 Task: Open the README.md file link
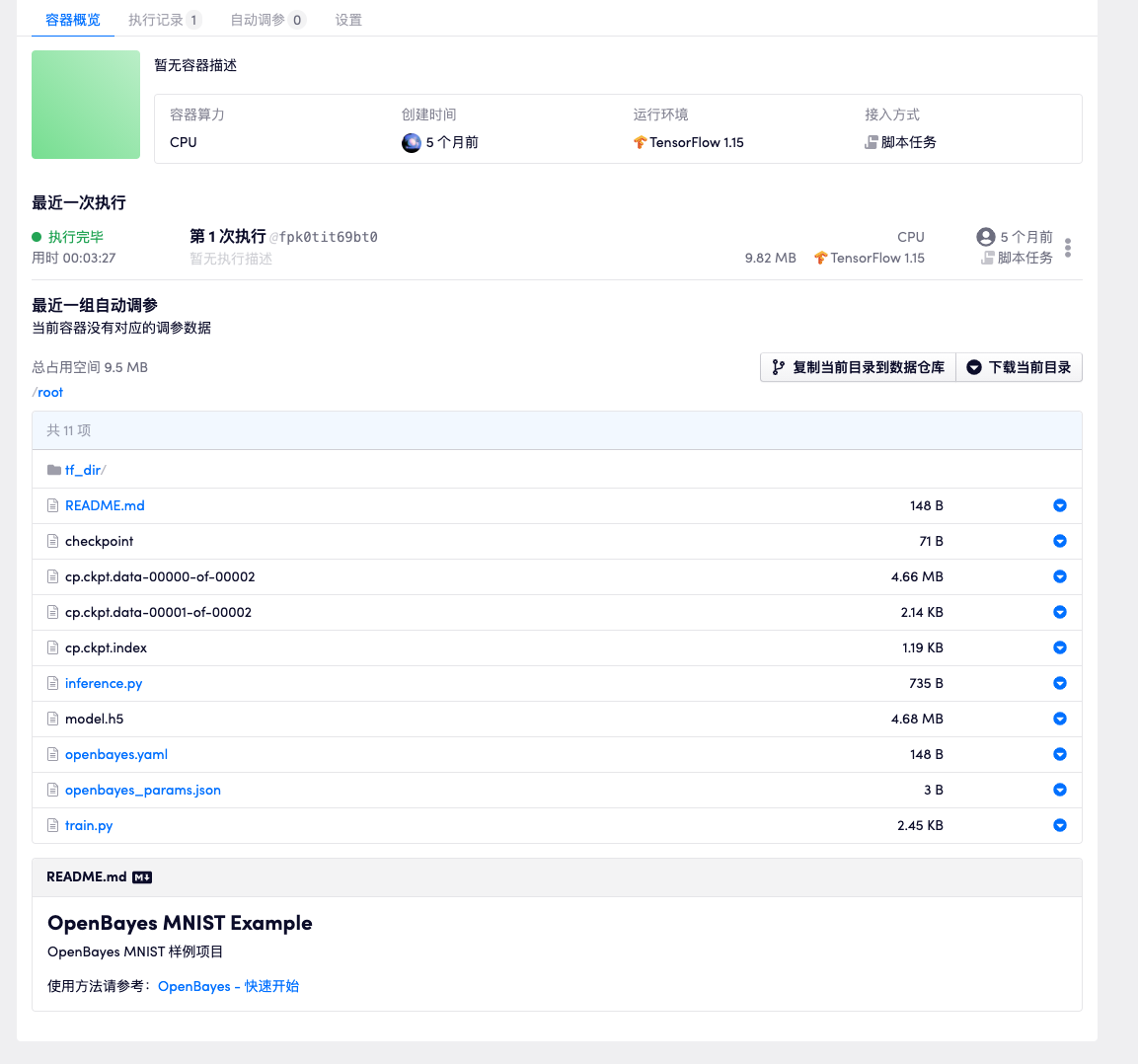(105, 505)
